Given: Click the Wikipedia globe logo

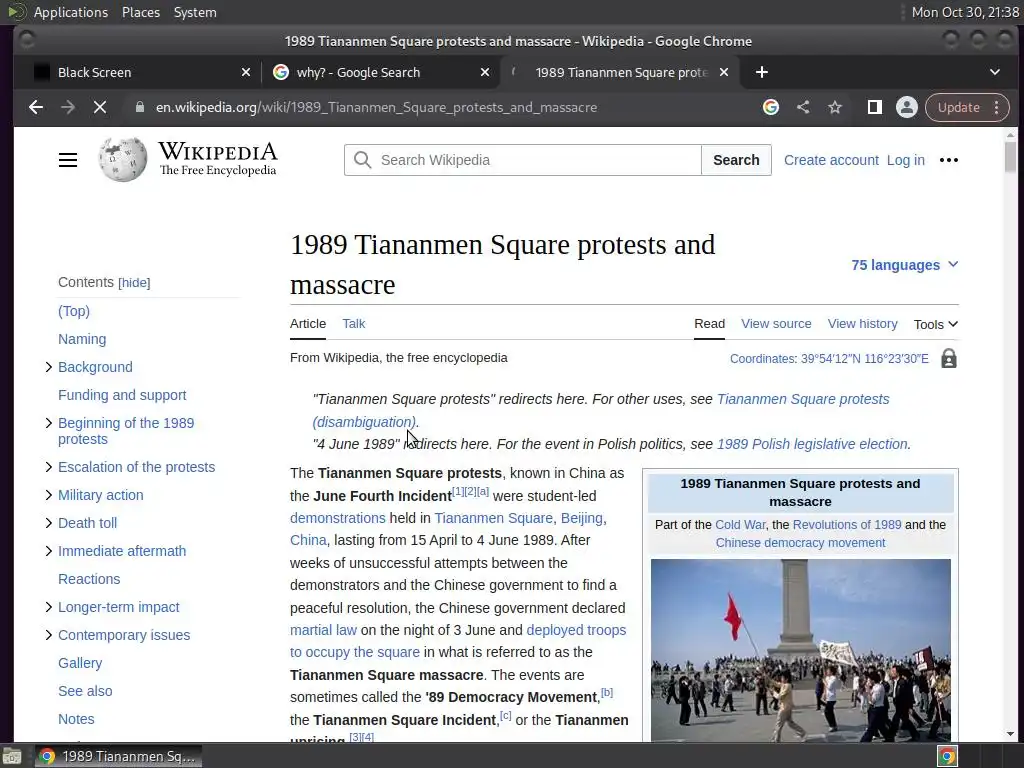Looking at the screenshot, I should pyautogui.click(x=123, y=159).
